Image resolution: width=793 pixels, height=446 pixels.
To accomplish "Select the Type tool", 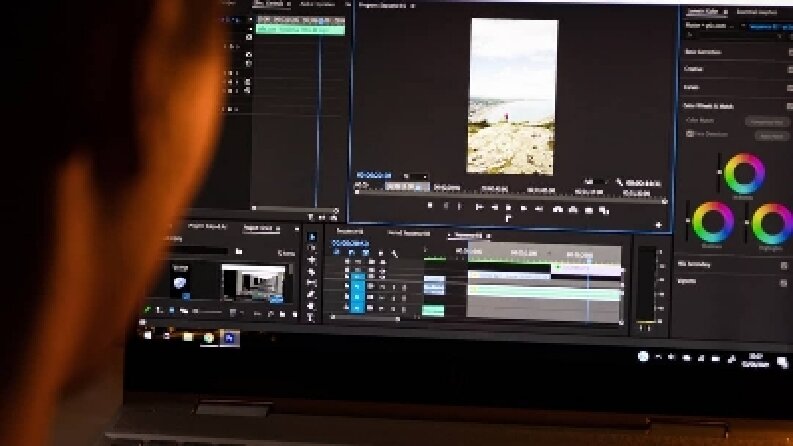I will click(312, 318).
